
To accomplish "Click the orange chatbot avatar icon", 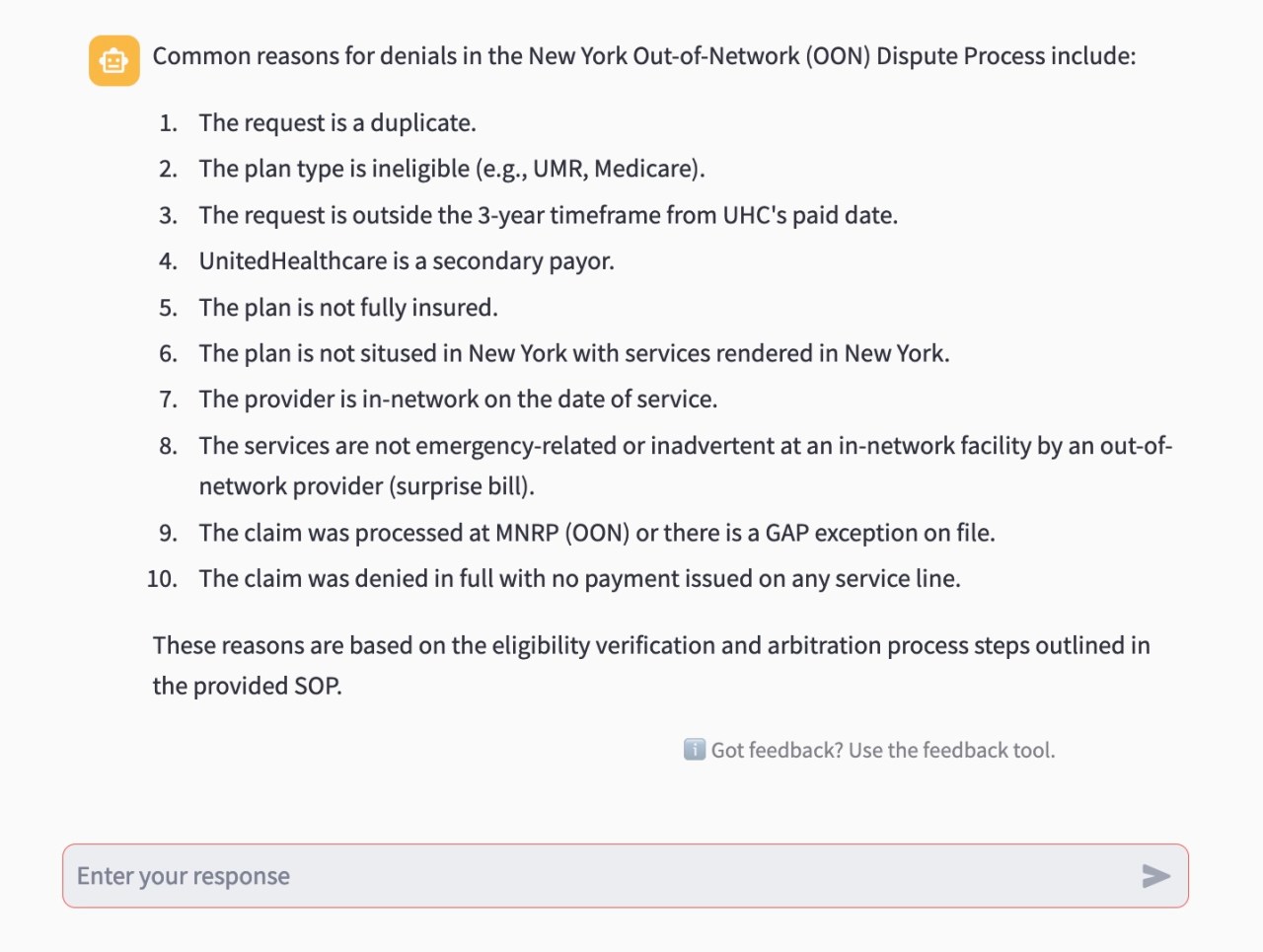I will [113, 61].
